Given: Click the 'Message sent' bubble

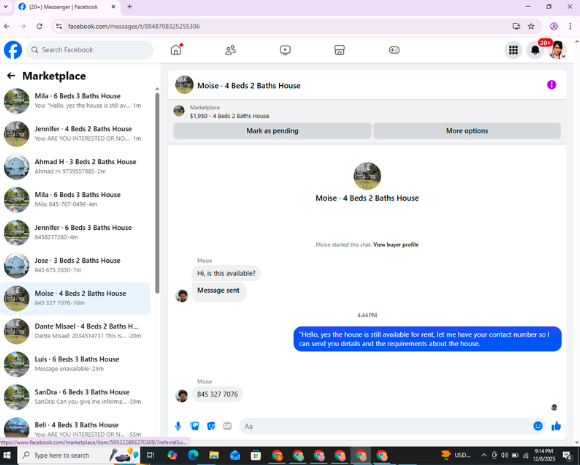Looking at the screenshot, I should pyautogui.click(x=218, y=291).
